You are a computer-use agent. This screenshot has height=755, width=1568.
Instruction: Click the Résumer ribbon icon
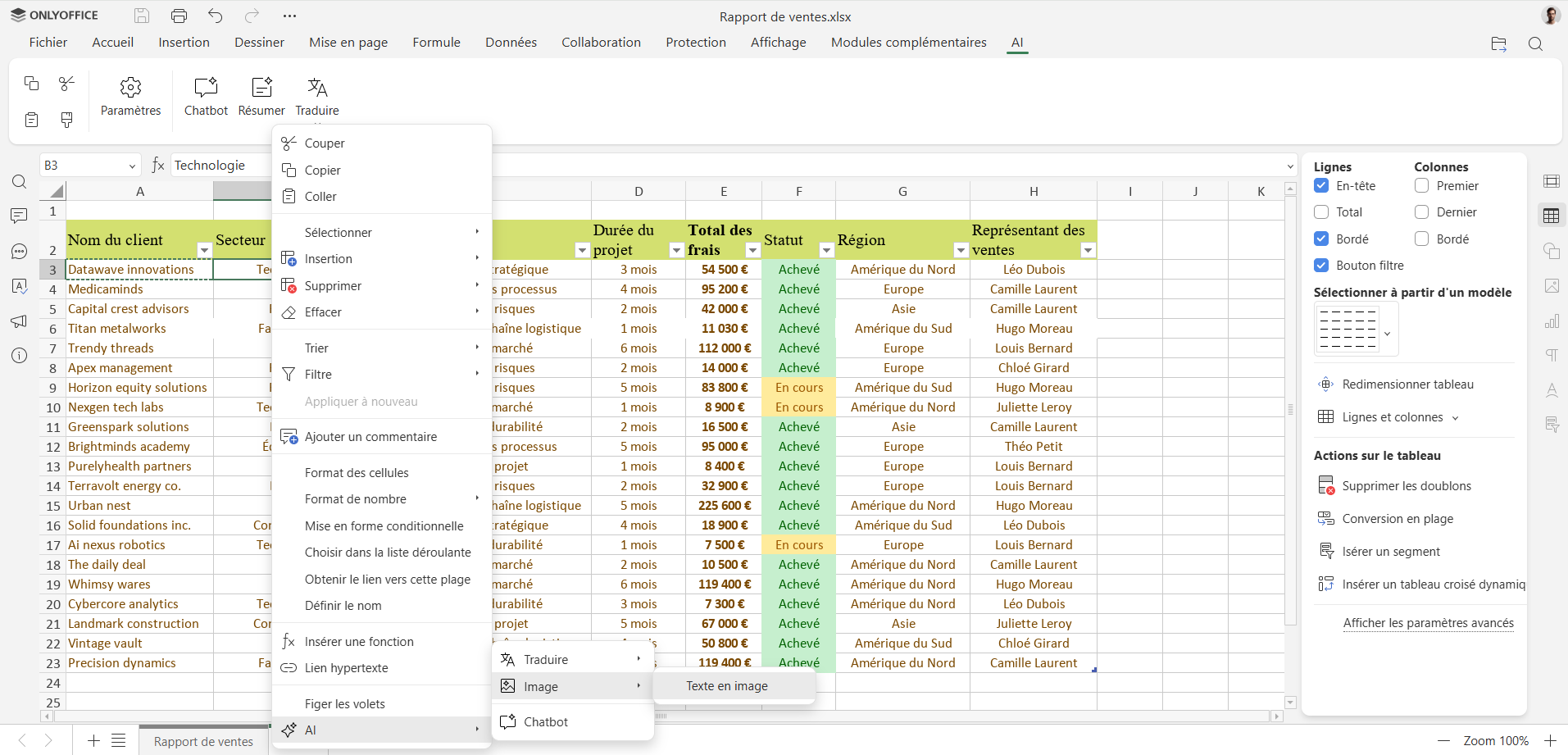[261, 87]
